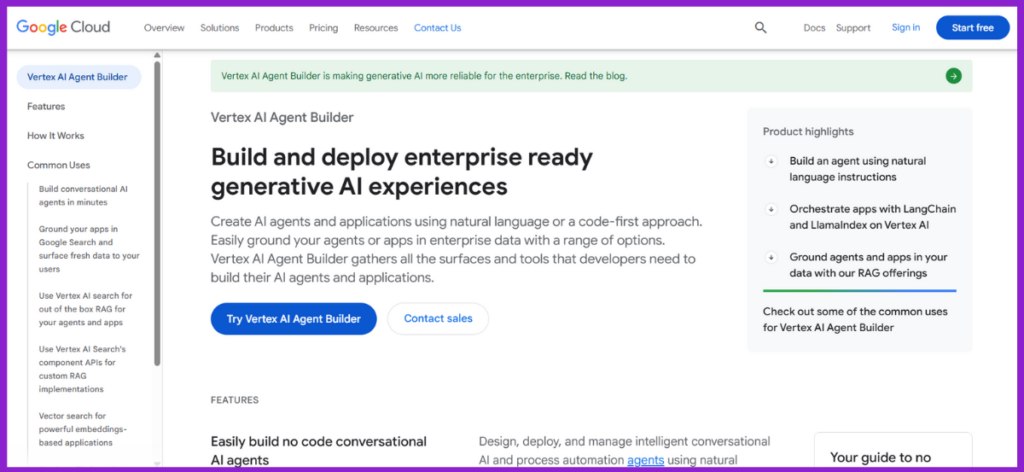Open the search magnifier icon
This screenshot has height=472, width=1024.
click(760, 27)
